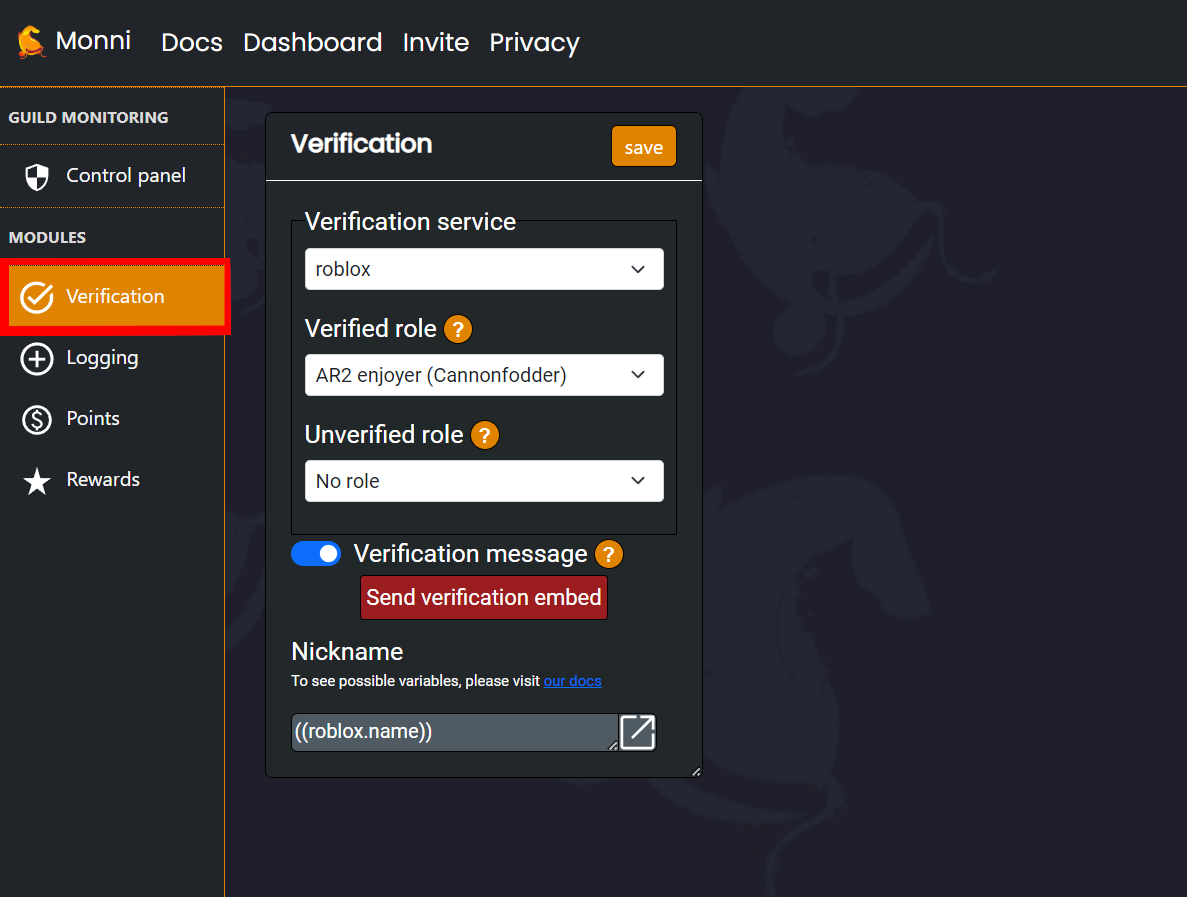Viewport: 1187px width, 897px height.
Task: Click the Unverified role help icon
Action: point(484,435)
